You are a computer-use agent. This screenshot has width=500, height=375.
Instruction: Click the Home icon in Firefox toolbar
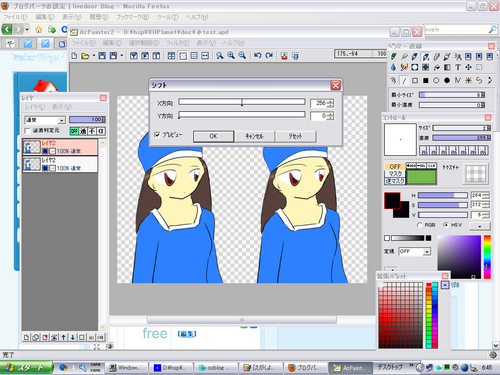39,29
